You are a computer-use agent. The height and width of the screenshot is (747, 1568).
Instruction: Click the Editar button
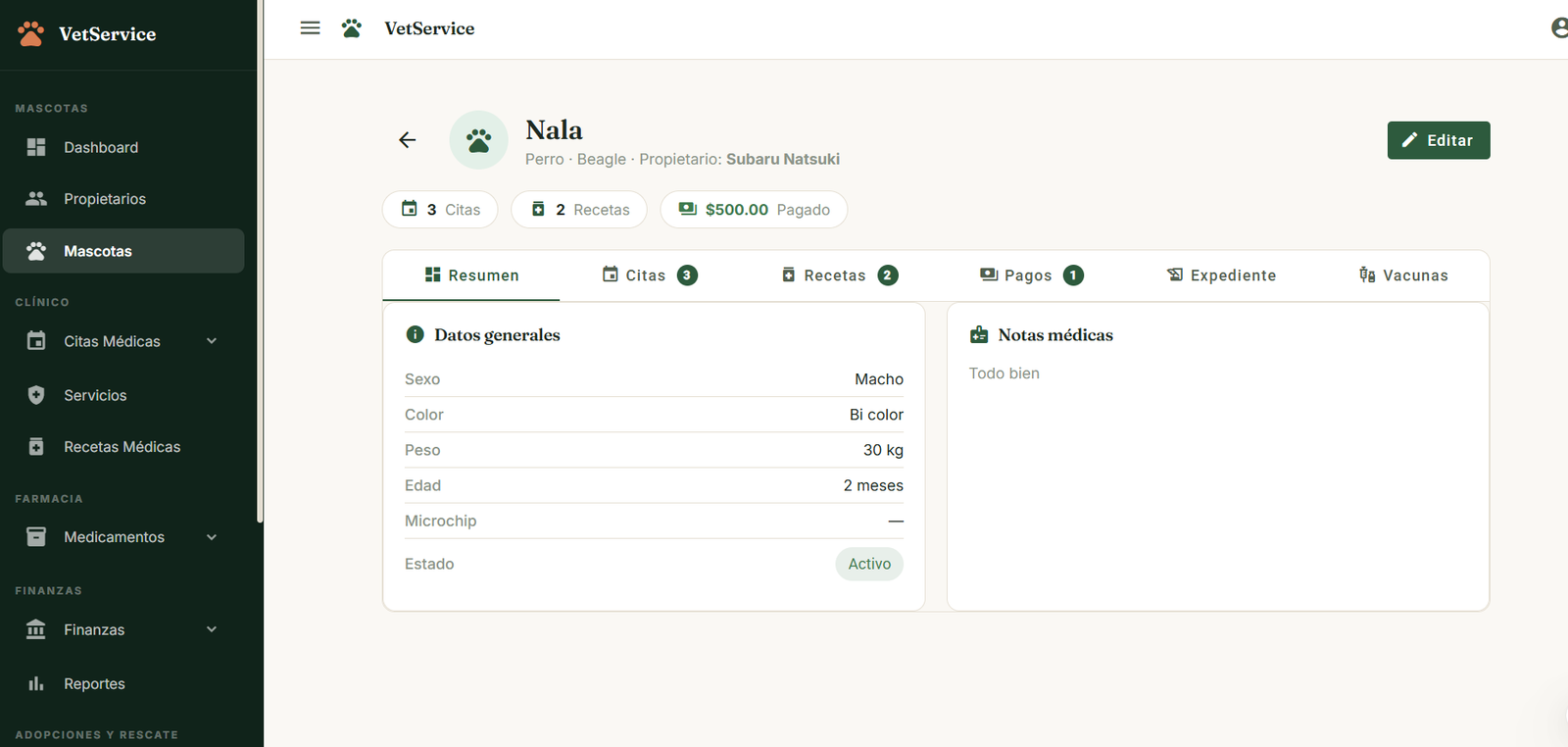click(1439, 140)
